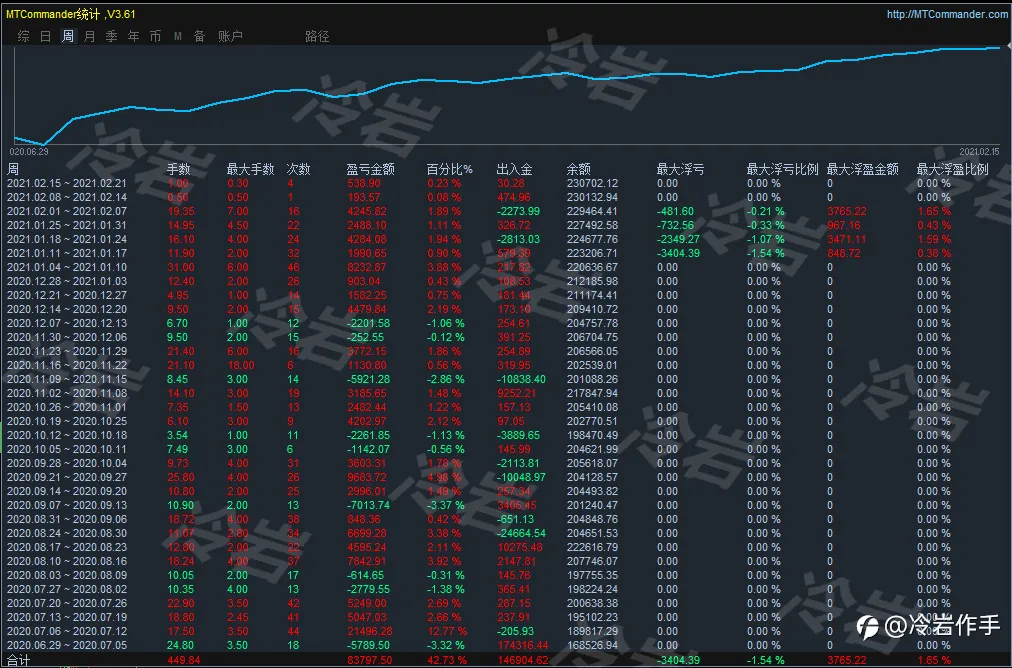Click the total percentage 42.73 %
1012x668 pixels.
pos(447,660)
